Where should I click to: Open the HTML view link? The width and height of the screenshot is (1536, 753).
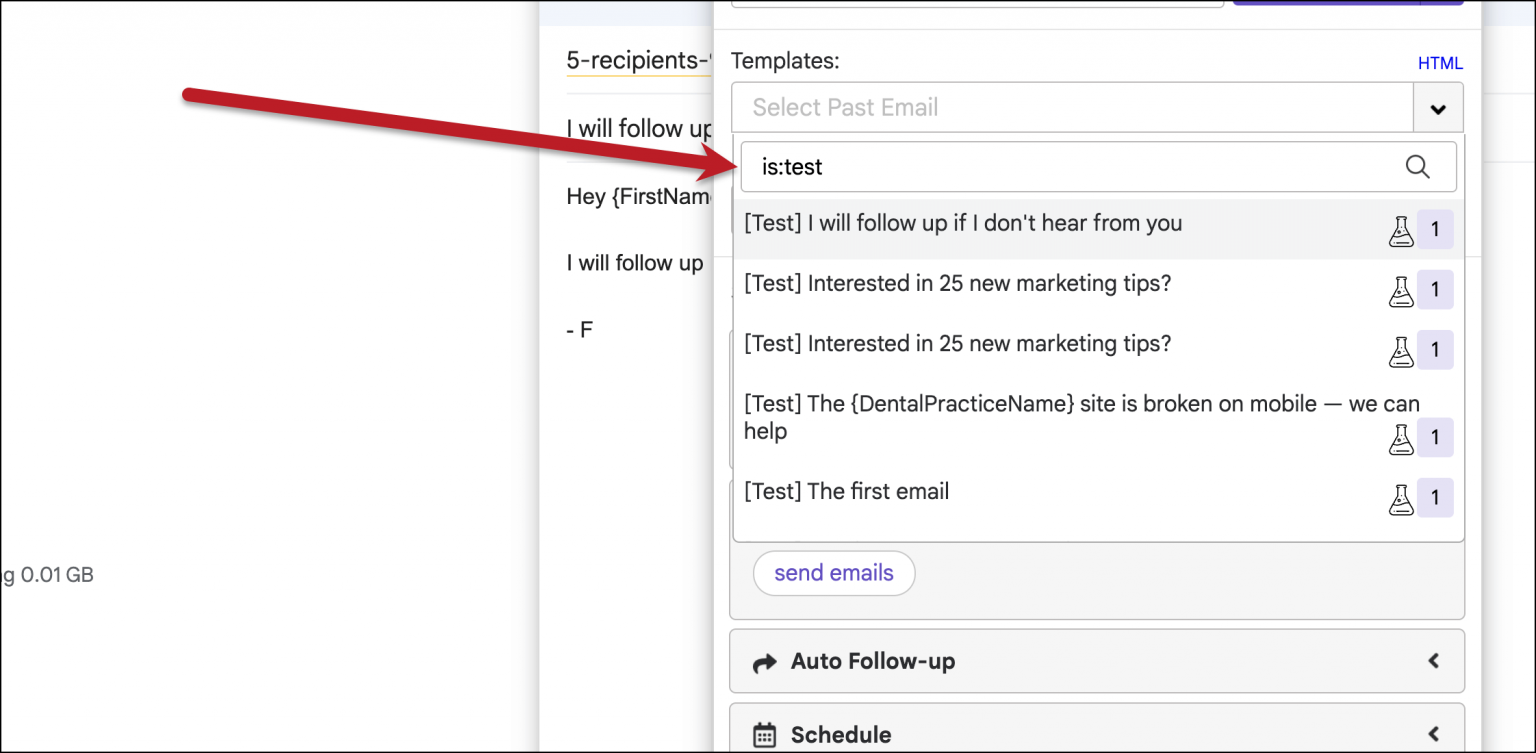pyautogui.click(x=1440, y=62)
